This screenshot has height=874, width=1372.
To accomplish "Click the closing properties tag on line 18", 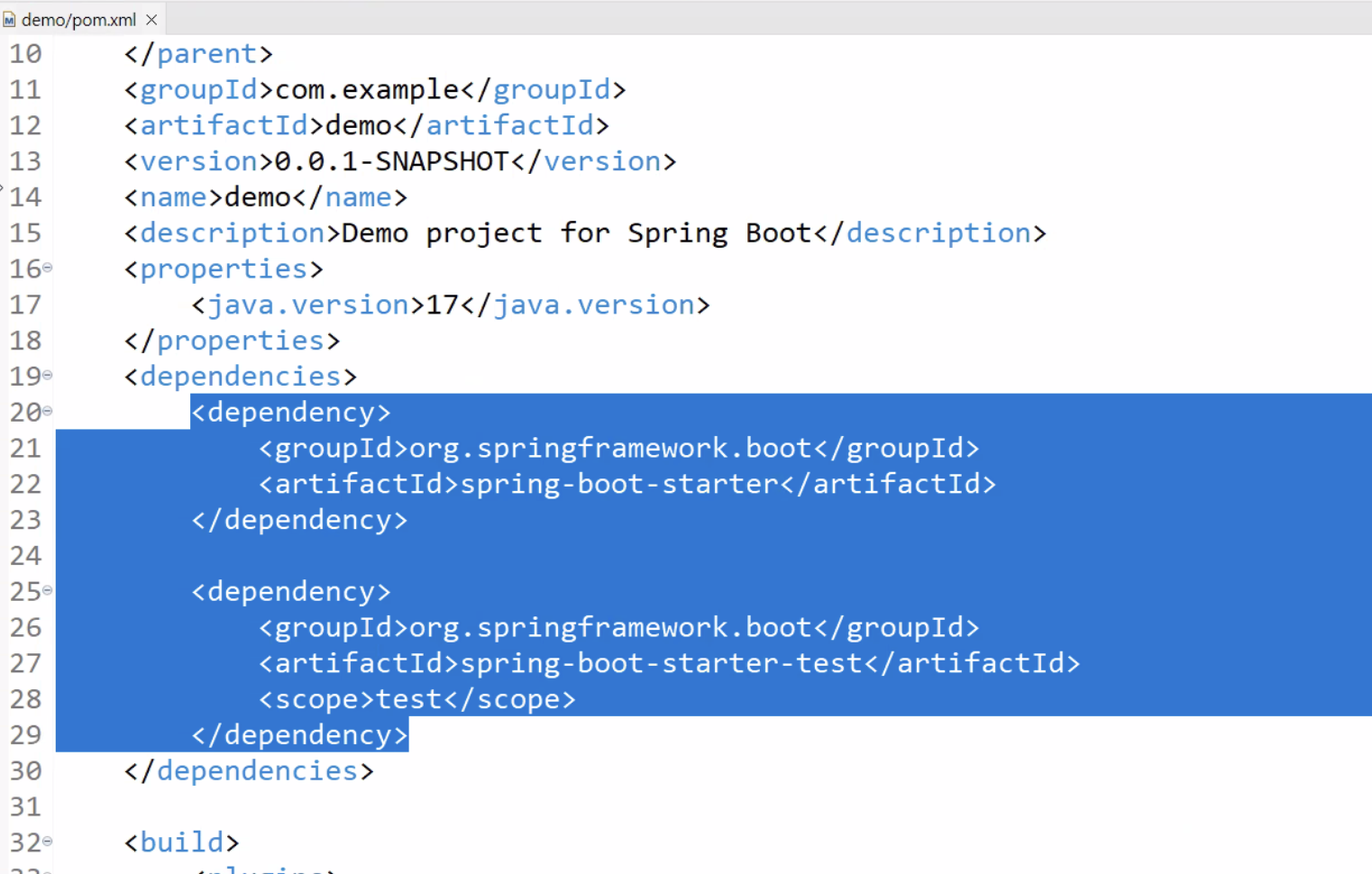I will [x=232, y=341].
